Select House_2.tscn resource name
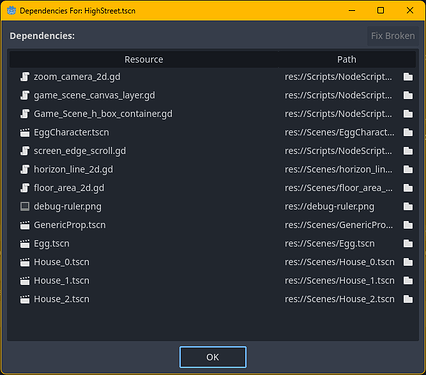 [62, 299]
